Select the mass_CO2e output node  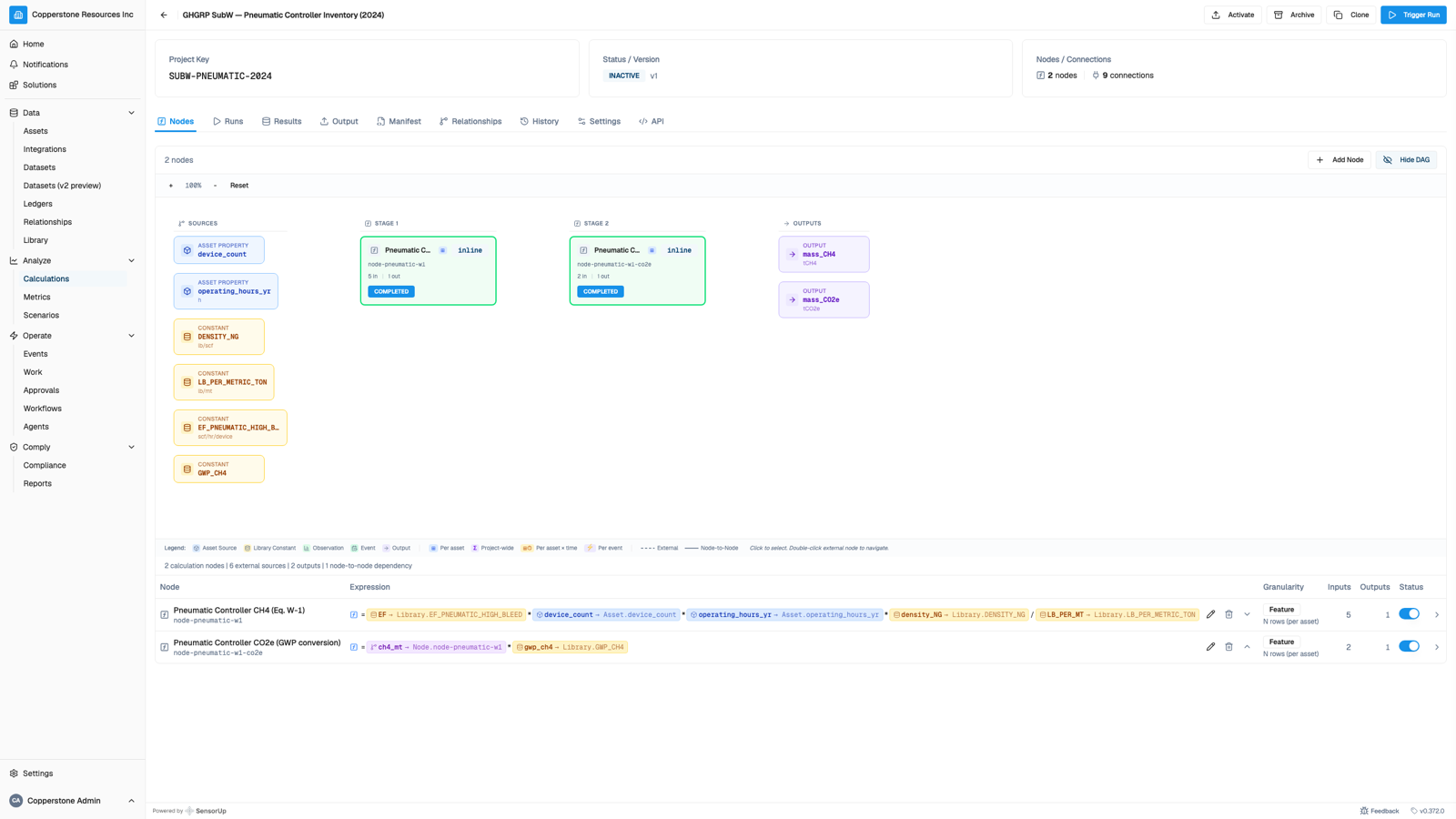pos(824,299)
